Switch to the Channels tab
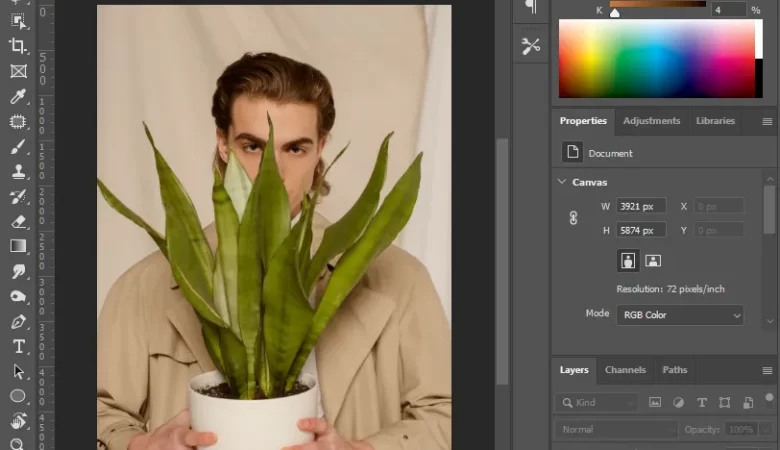 (x=625, y=370)
